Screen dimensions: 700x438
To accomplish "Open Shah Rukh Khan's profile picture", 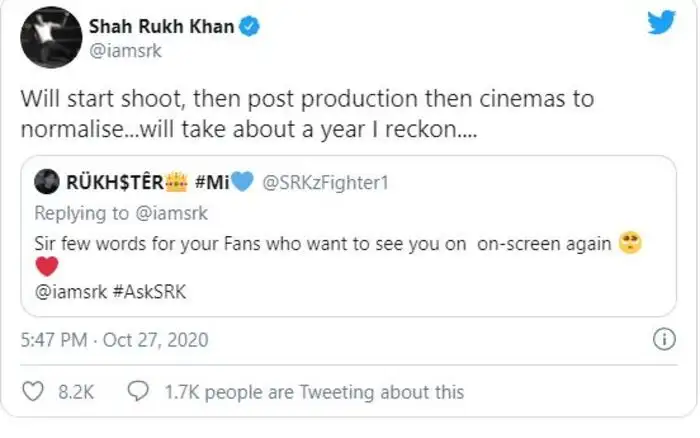I will pos(51,37).
